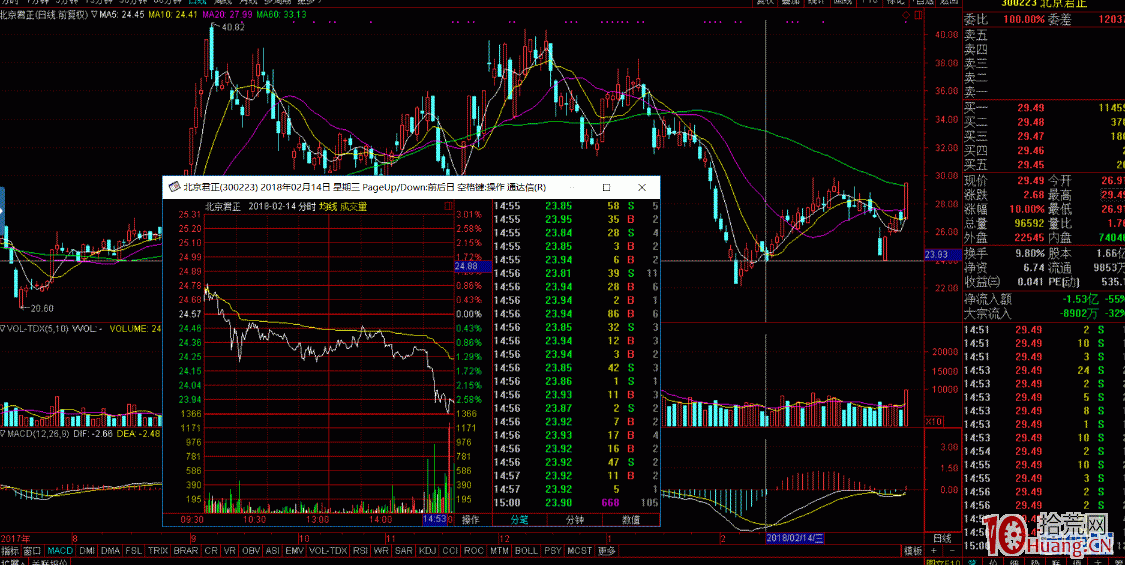Select the MCST indicator tab

tap(580, 551)
